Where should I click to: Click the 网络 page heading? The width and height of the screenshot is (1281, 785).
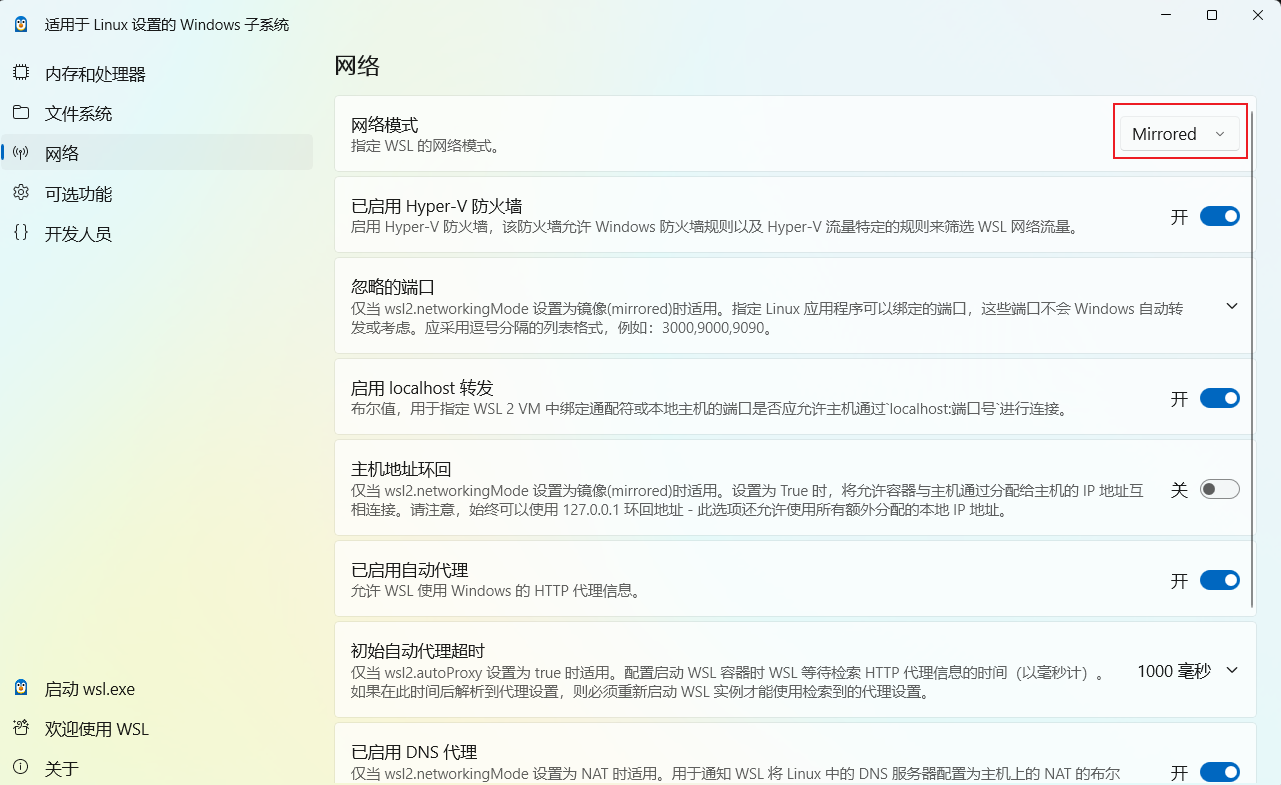tap(357, 67)
